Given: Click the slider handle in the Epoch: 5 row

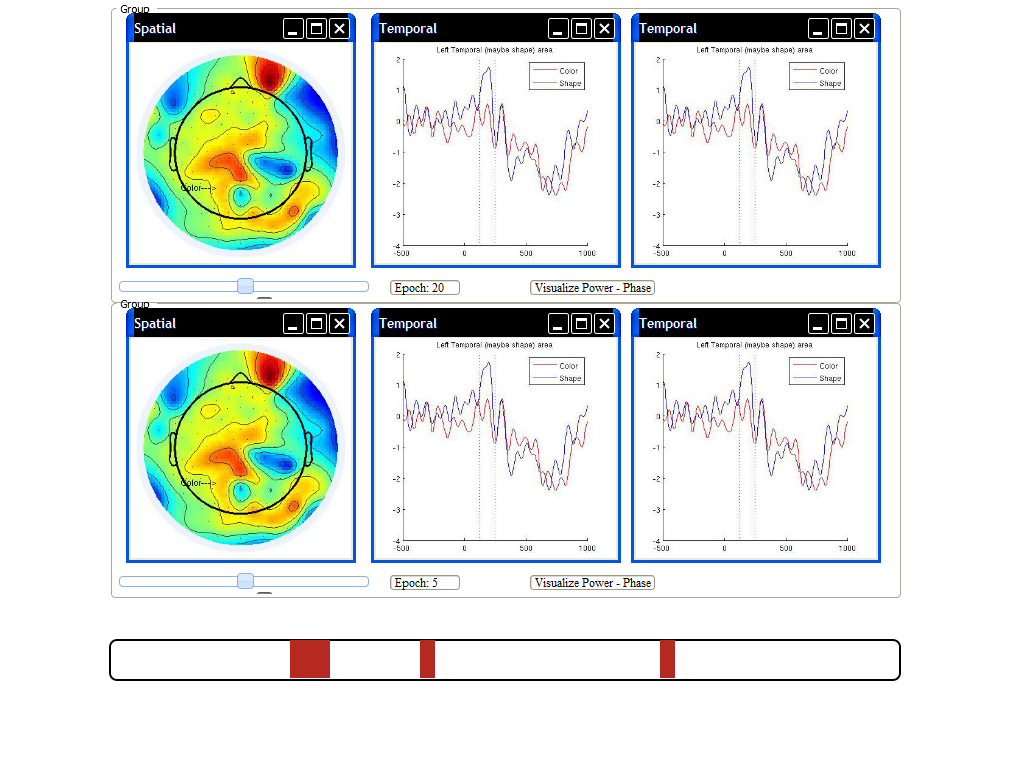Looking at the screenshot, I should (245, 582).
